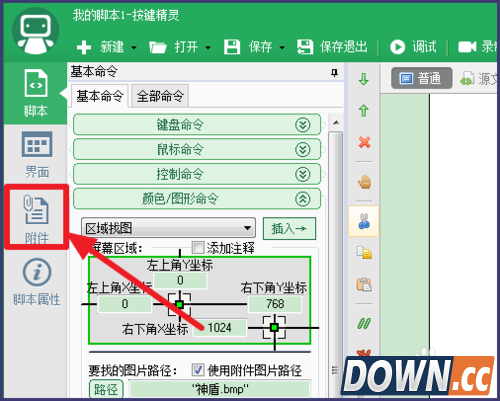Click the scroll-up arrow of command panel
Screen dimensions: 500x401
coord(336,123)
